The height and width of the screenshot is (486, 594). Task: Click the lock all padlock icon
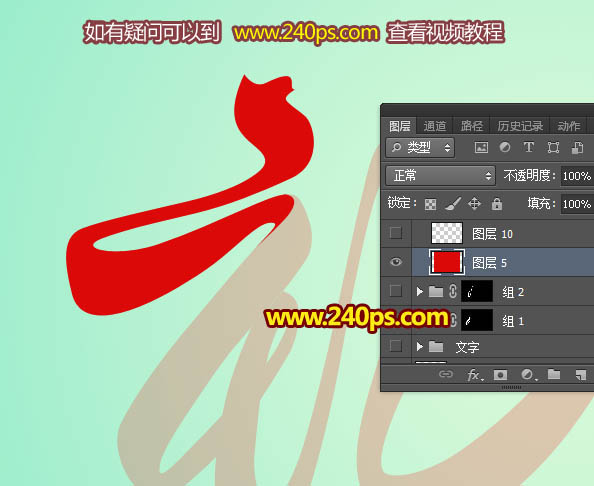point(497,204)
